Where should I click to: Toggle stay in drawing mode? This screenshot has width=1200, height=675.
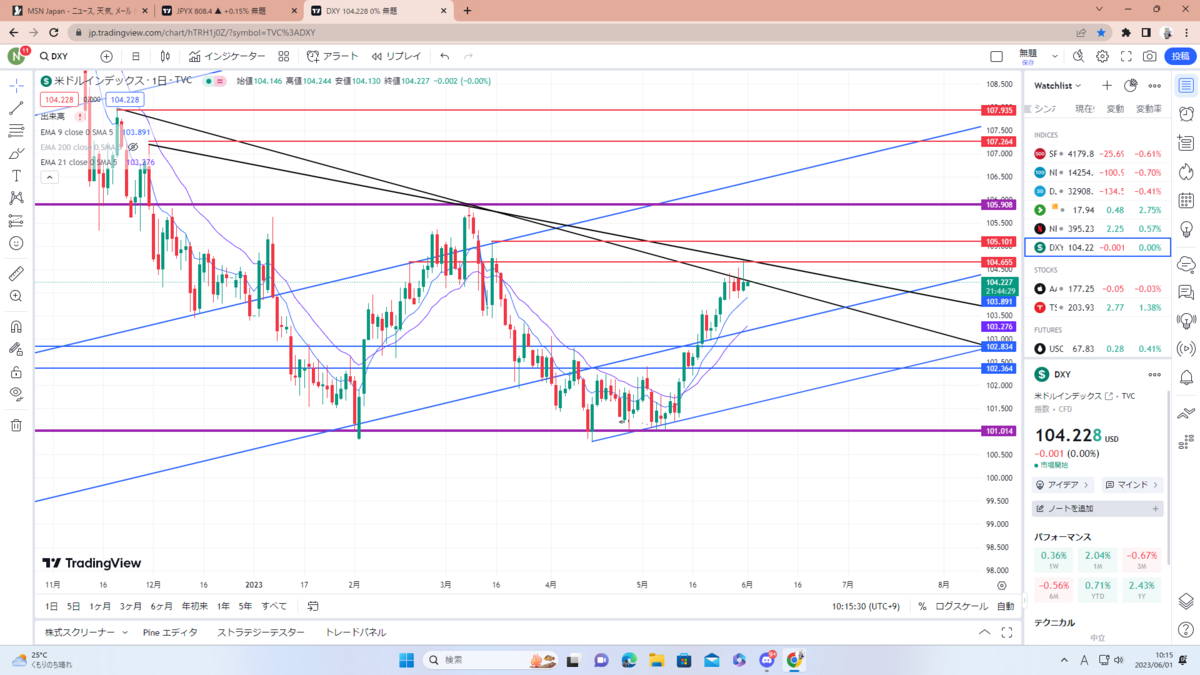click(16, 349)
